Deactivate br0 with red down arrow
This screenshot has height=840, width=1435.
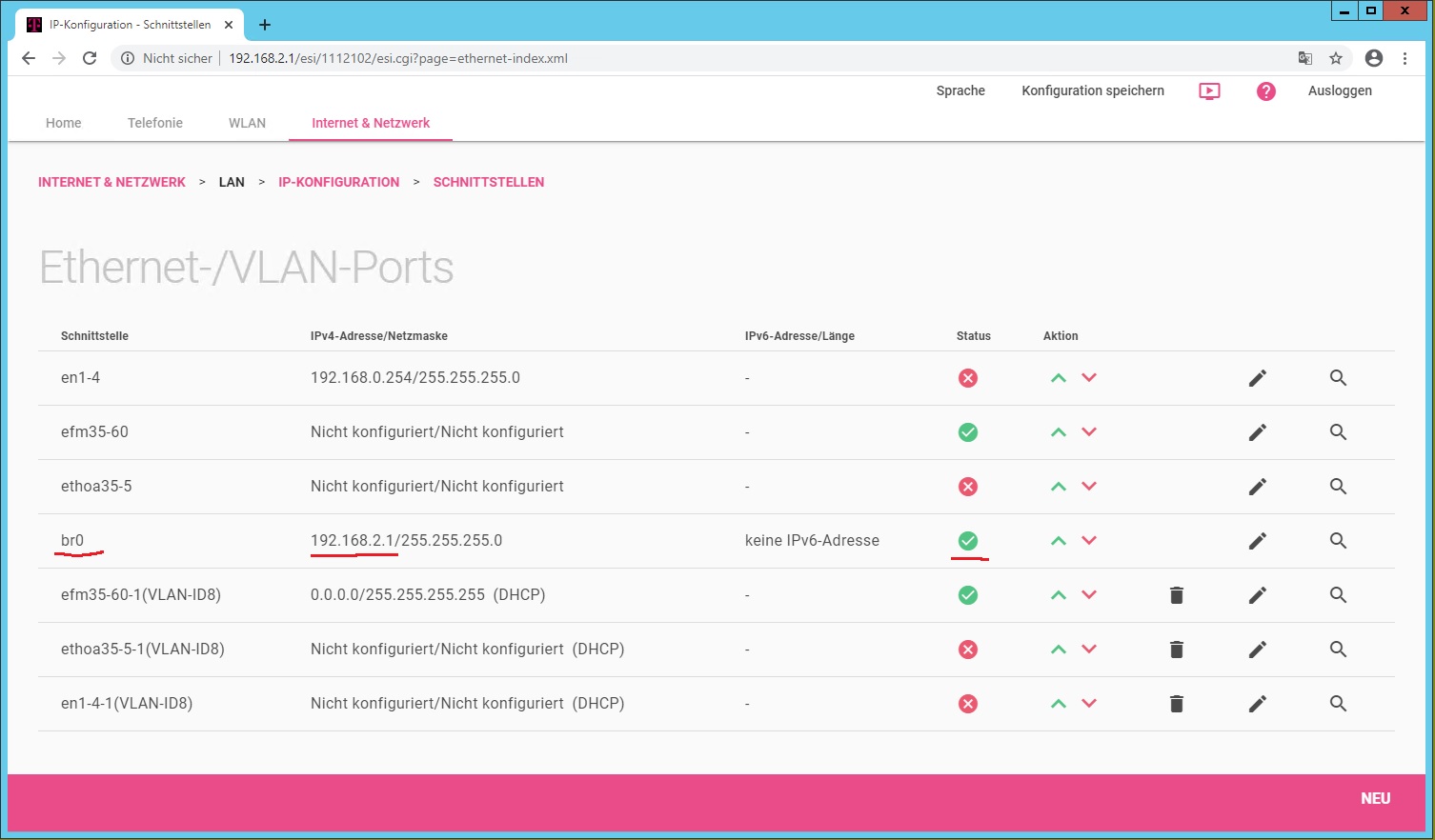point(1089,541)
